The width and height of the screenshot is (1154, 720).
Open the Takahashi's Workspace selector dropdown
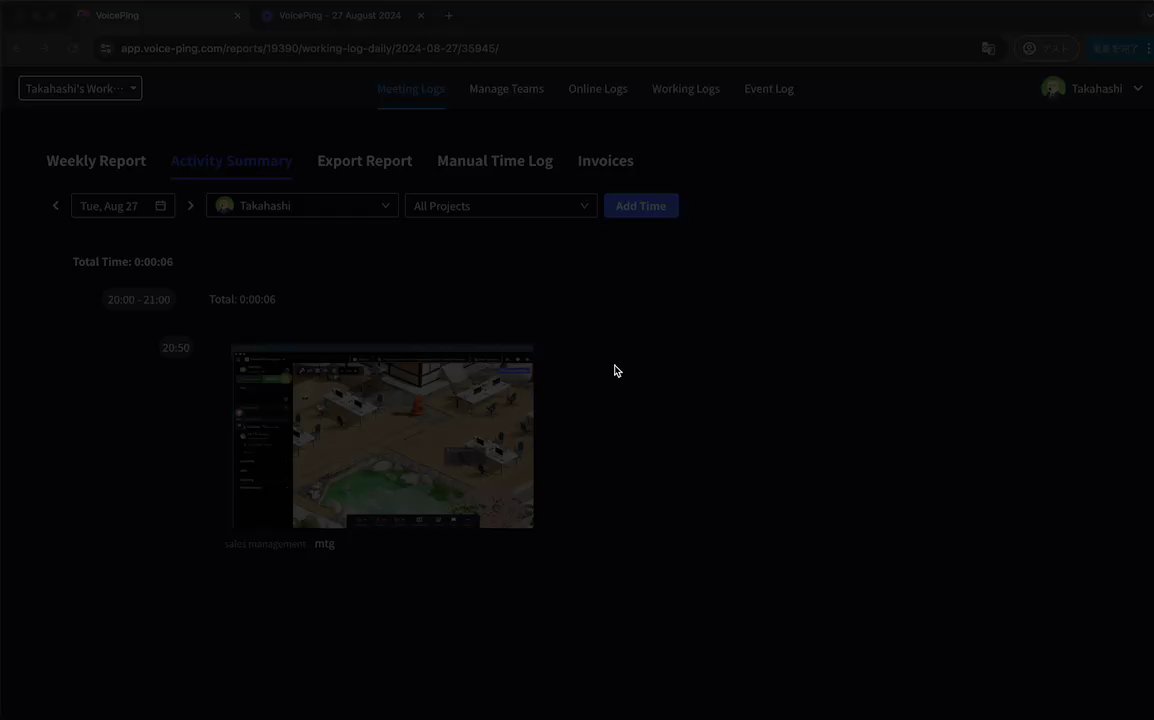80,88
